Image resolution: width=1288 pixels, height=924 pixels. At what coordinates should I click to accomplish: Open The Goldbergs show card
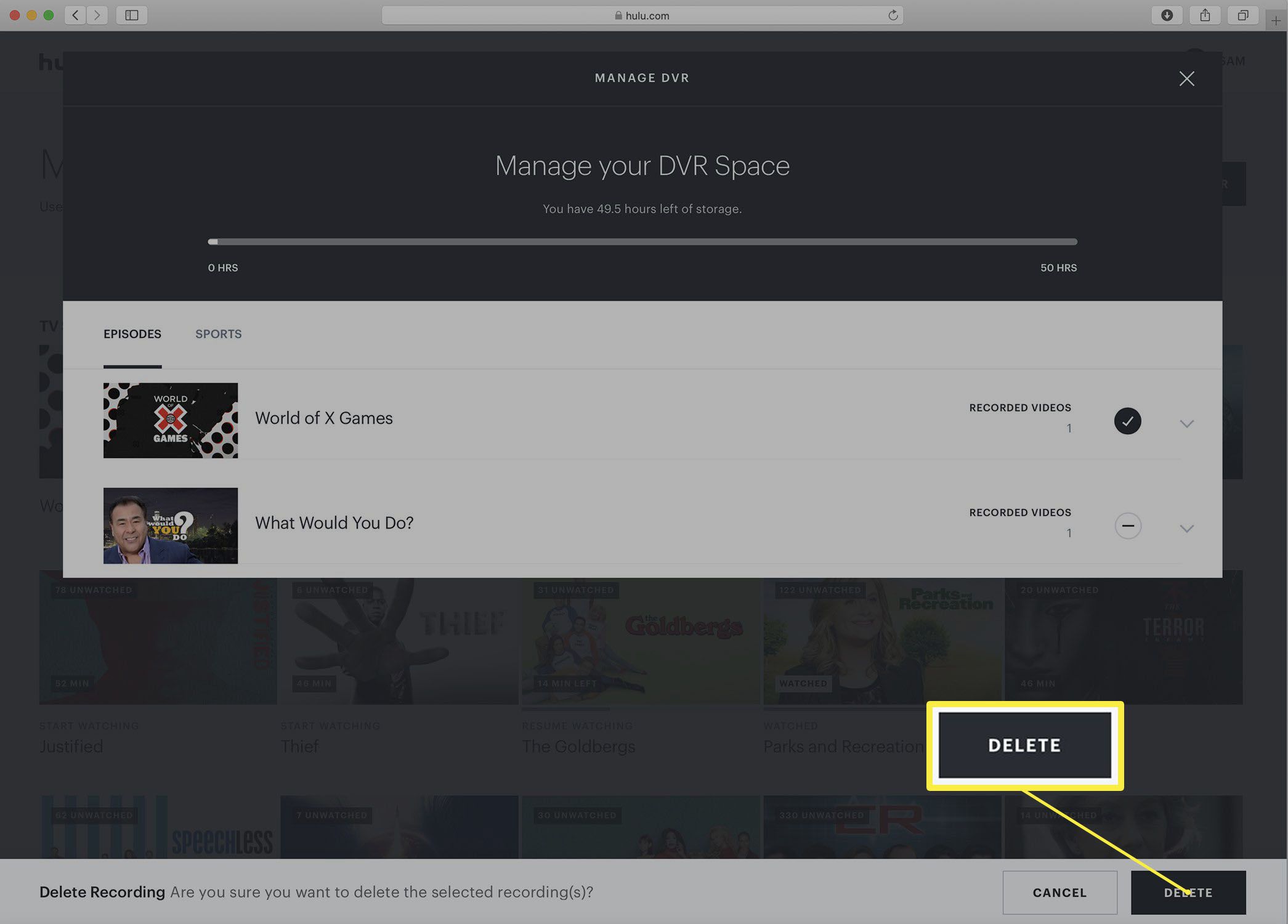click(x=641, y=641)
